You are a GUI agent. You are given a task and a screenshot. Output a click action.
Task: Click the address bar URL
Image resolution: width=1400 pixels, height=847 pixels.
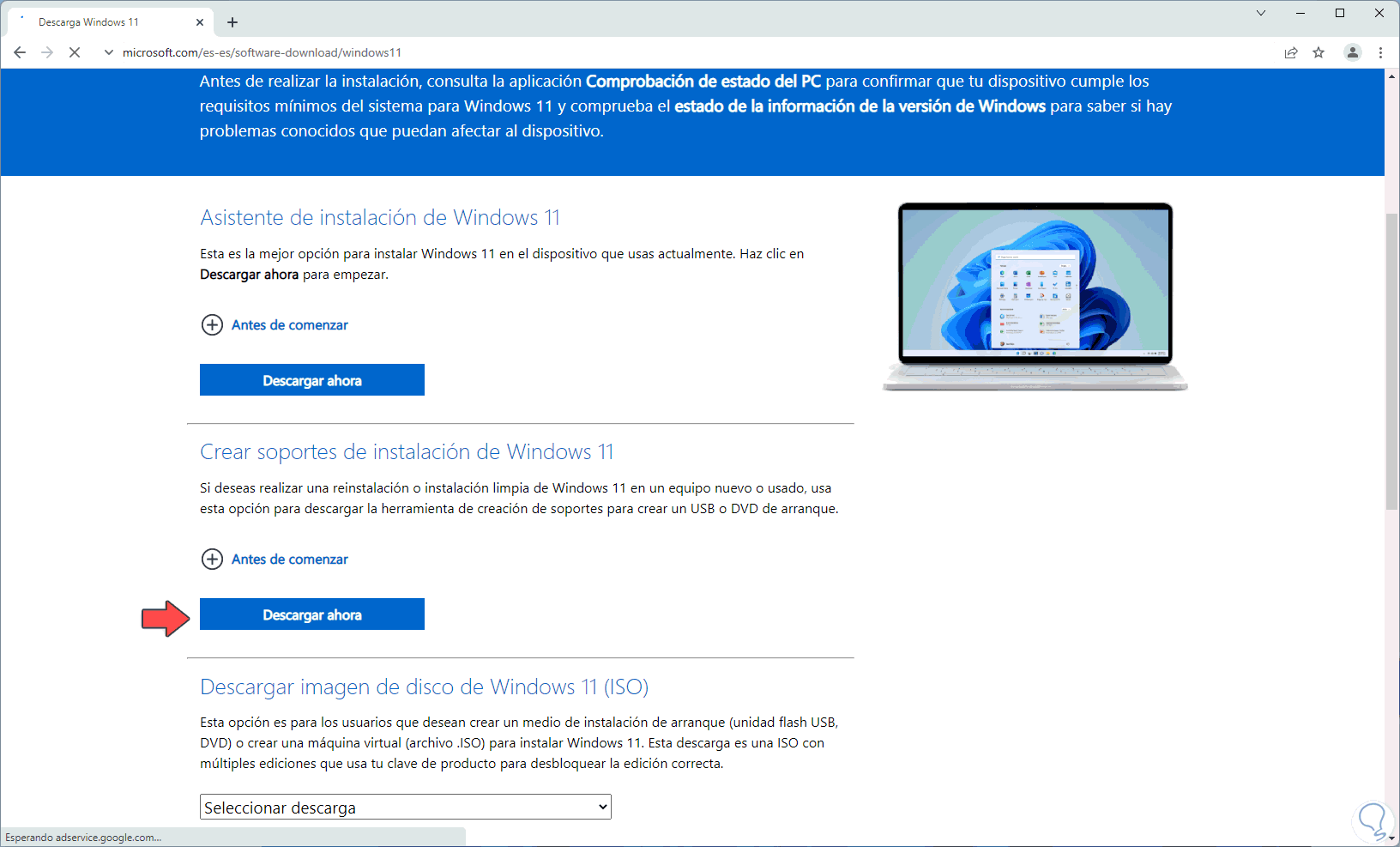(x=262, y=52)
